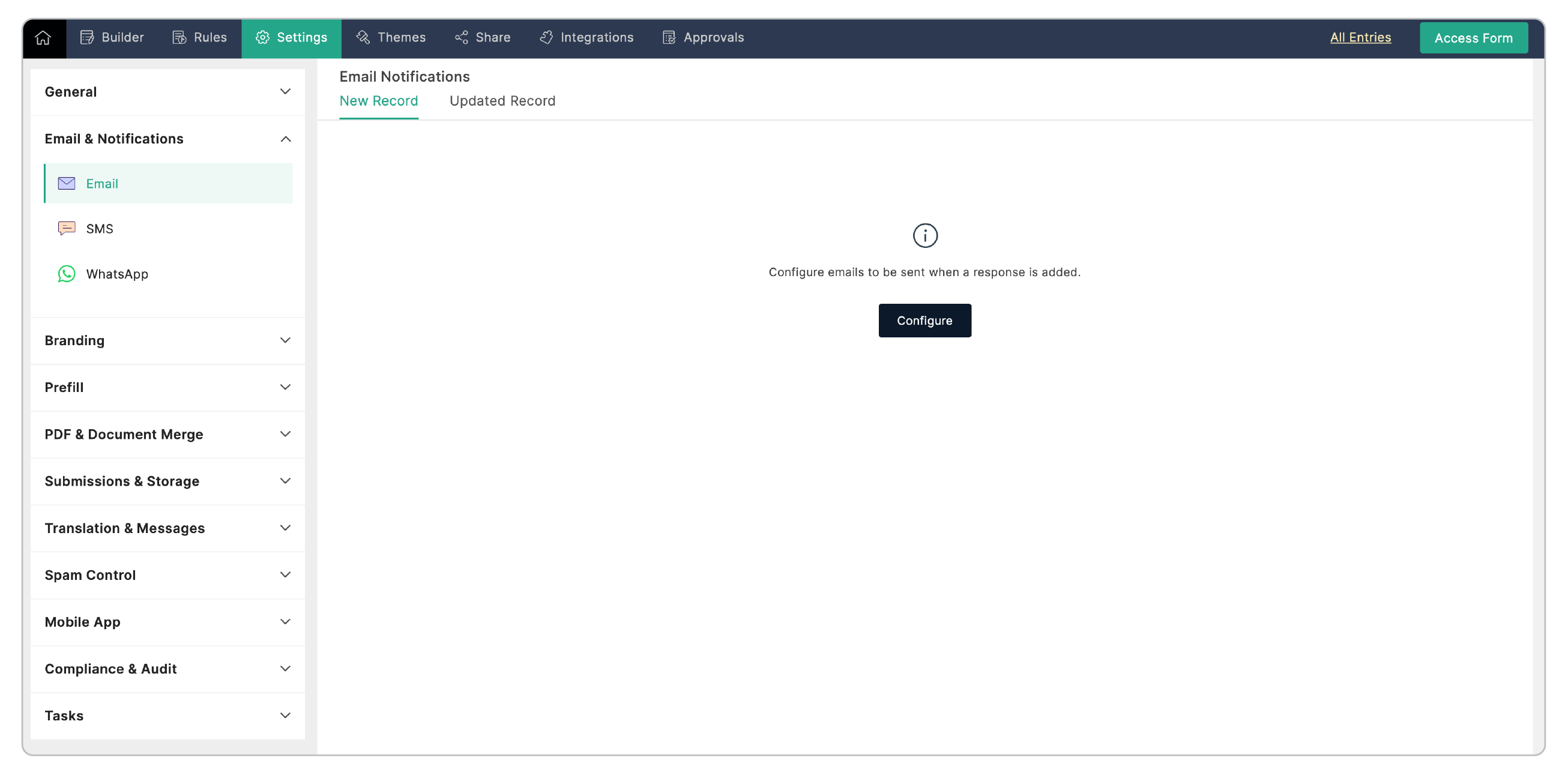Expand the Mobile App chevron

point(285,621)
